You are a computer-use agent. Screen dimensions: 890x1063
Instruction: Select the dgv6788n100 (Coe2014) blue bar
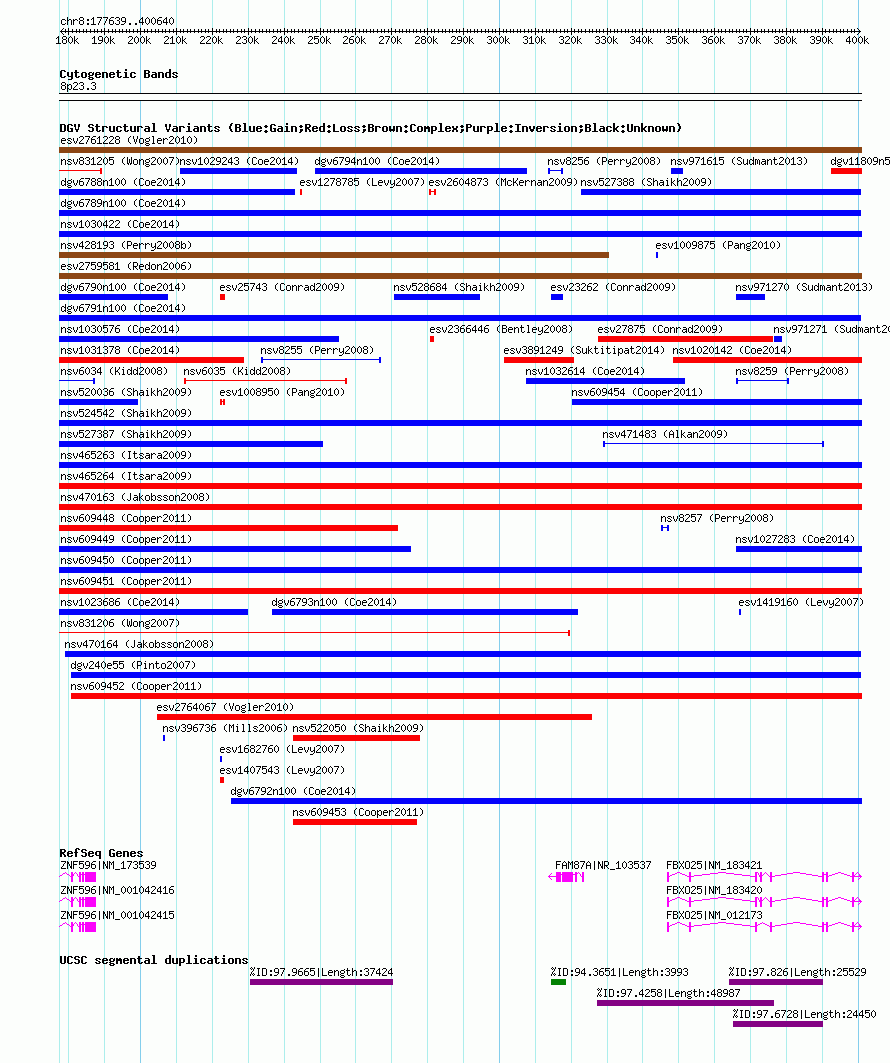pos(178,192)
